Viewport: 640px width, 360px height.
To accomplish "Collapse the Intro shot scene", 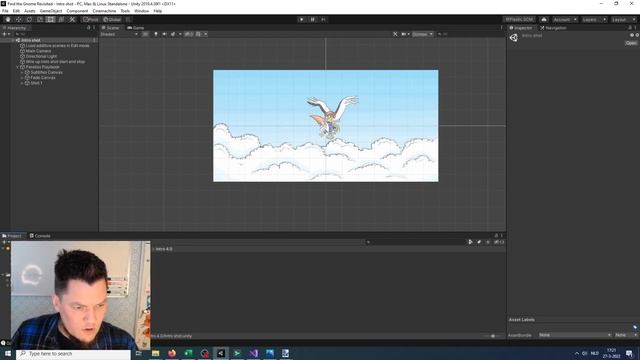I will pyautogui.click(x=13, y=40).
